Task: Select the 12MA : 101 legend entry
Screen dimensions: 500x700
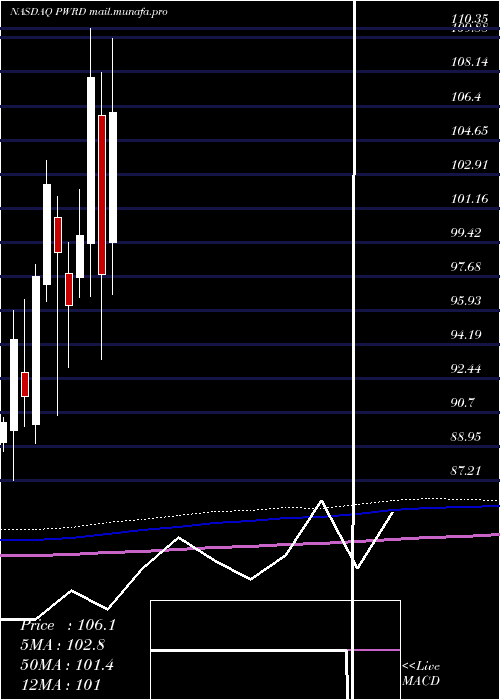Action: (x=60, y=684)
